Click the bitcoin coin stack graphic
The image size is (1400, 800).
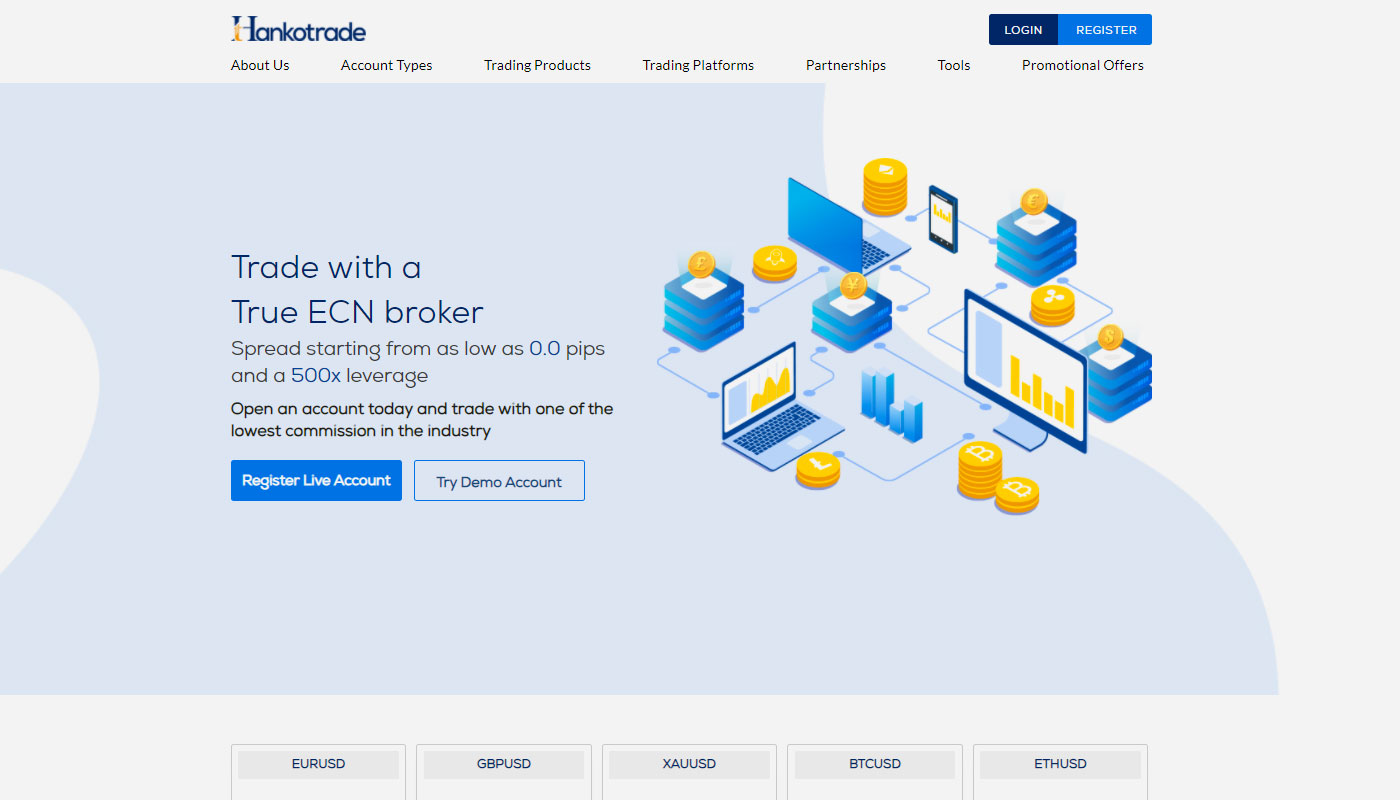980,472
